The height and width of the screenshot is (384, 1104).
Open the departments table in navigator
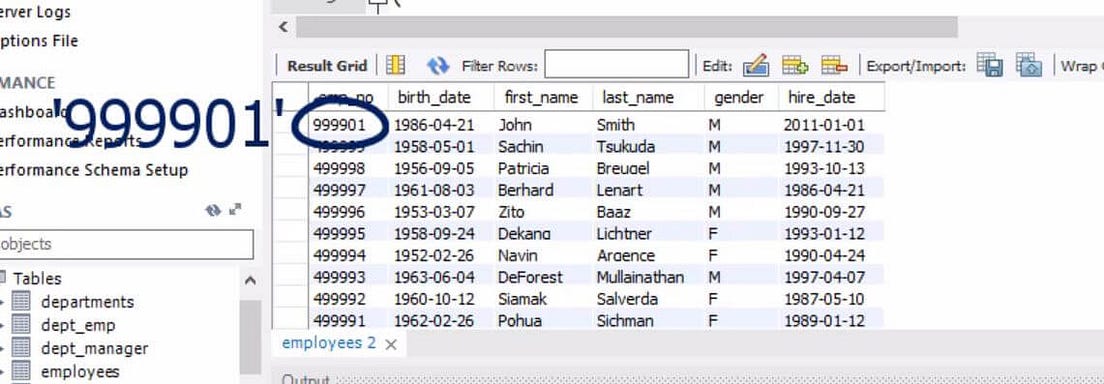tap(87, 302)
